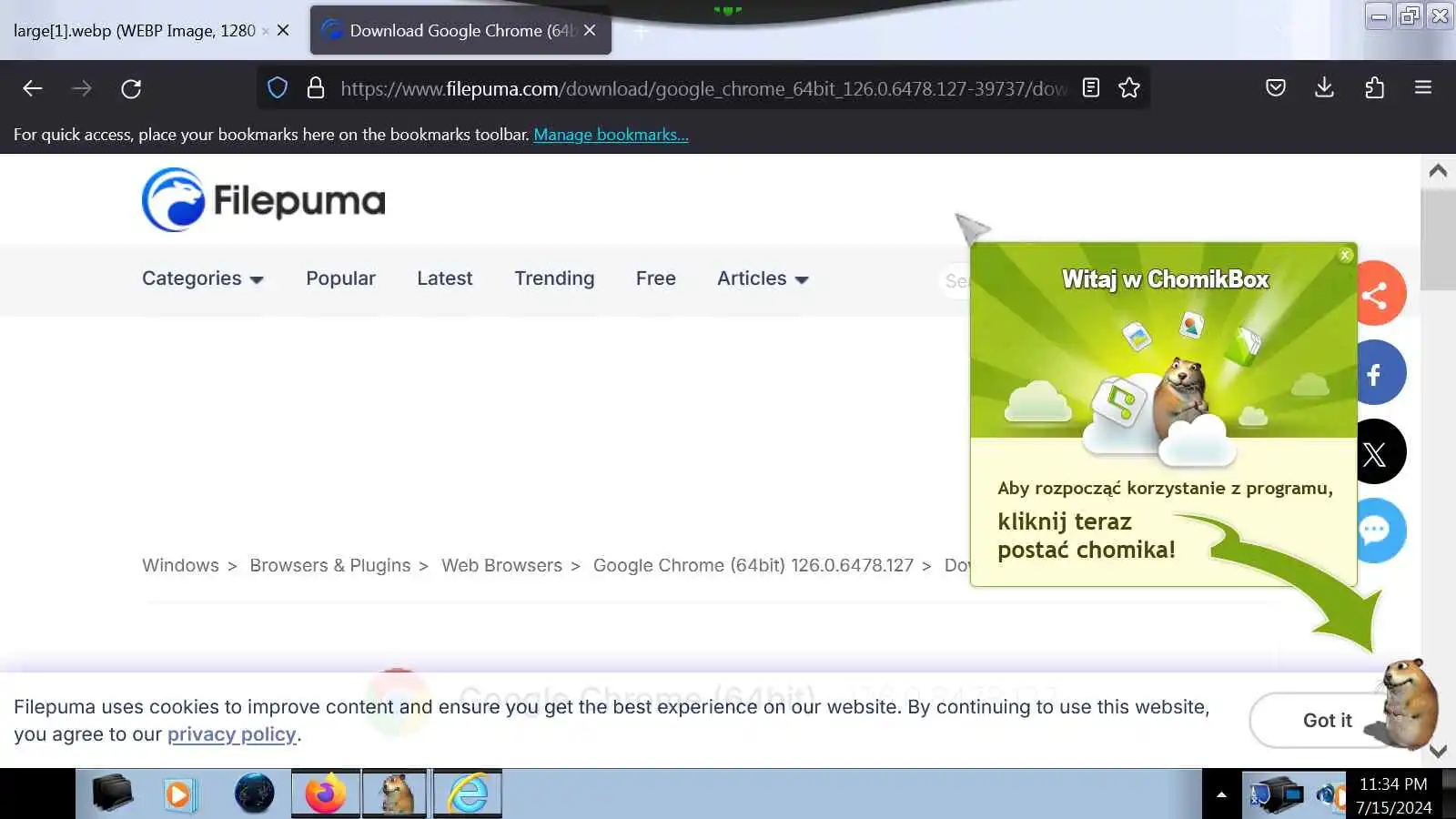Switch to large[1].webp tab
1456x819 pixels.
tap(136, 31)
